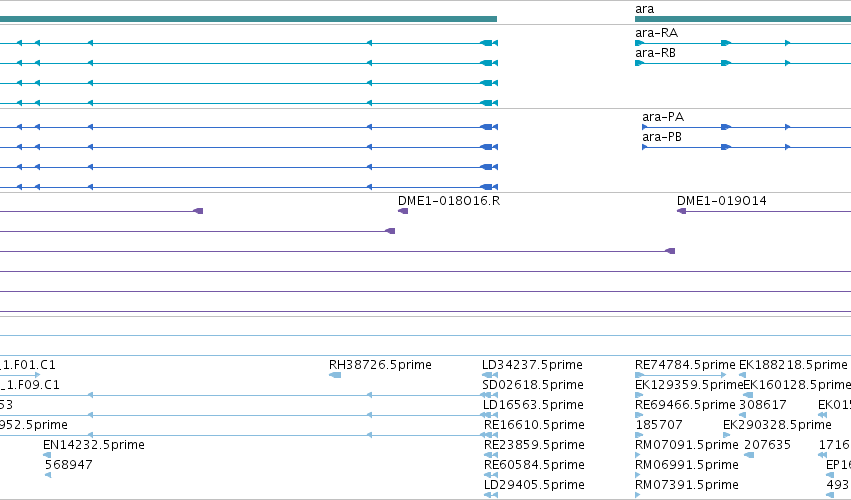The width and height of the screenshot is (851, 500).
Task: Select the RE16610.5prime EST label
Action: pyautogui.click(x=534, y=425)
